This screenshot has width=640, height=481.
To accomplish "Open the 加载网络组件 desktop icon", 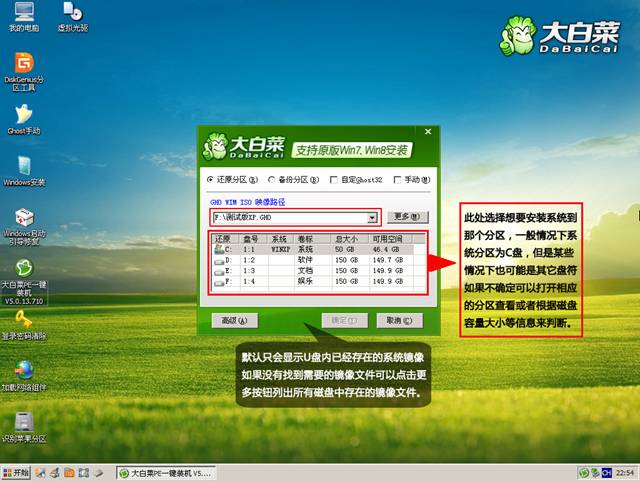I will 23,370.
